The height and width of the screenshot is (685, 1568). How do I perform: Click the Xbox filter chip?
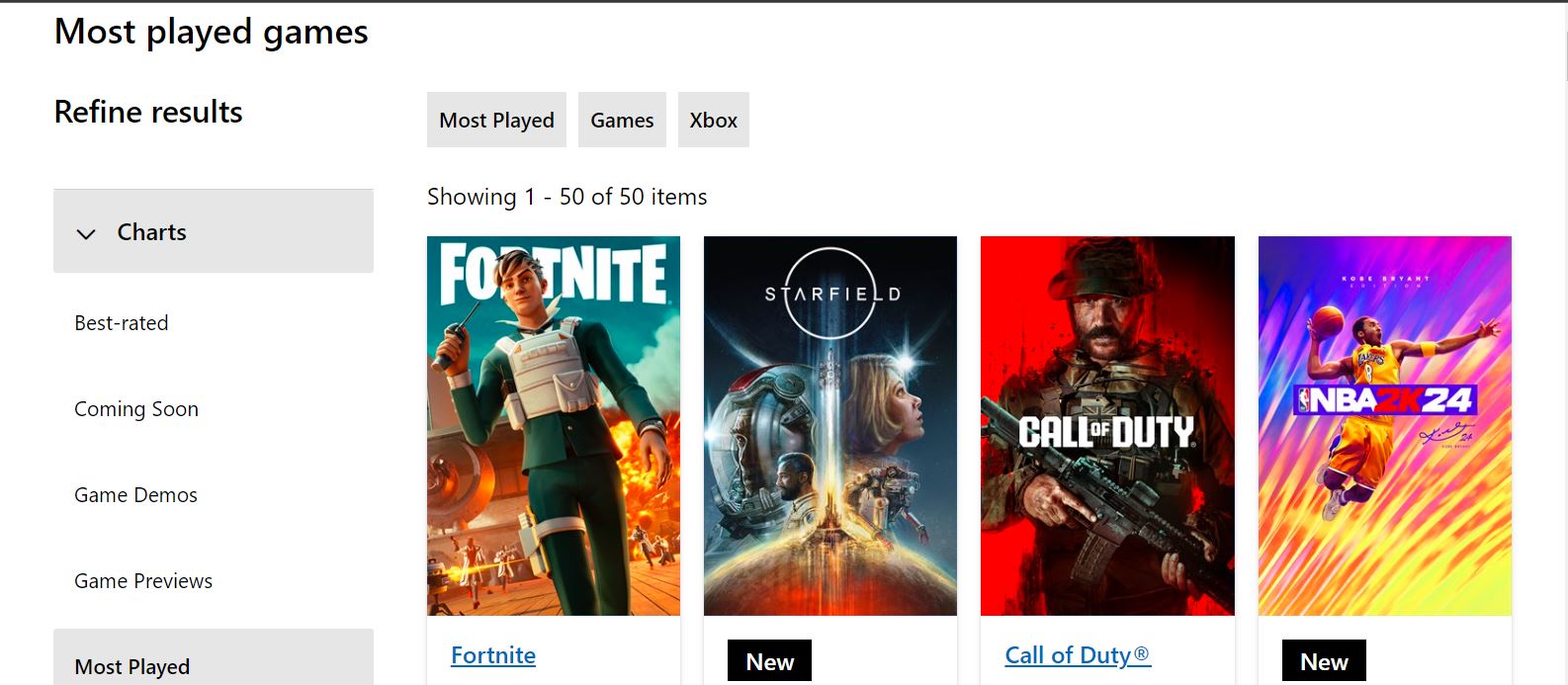[x=713, y=120]
